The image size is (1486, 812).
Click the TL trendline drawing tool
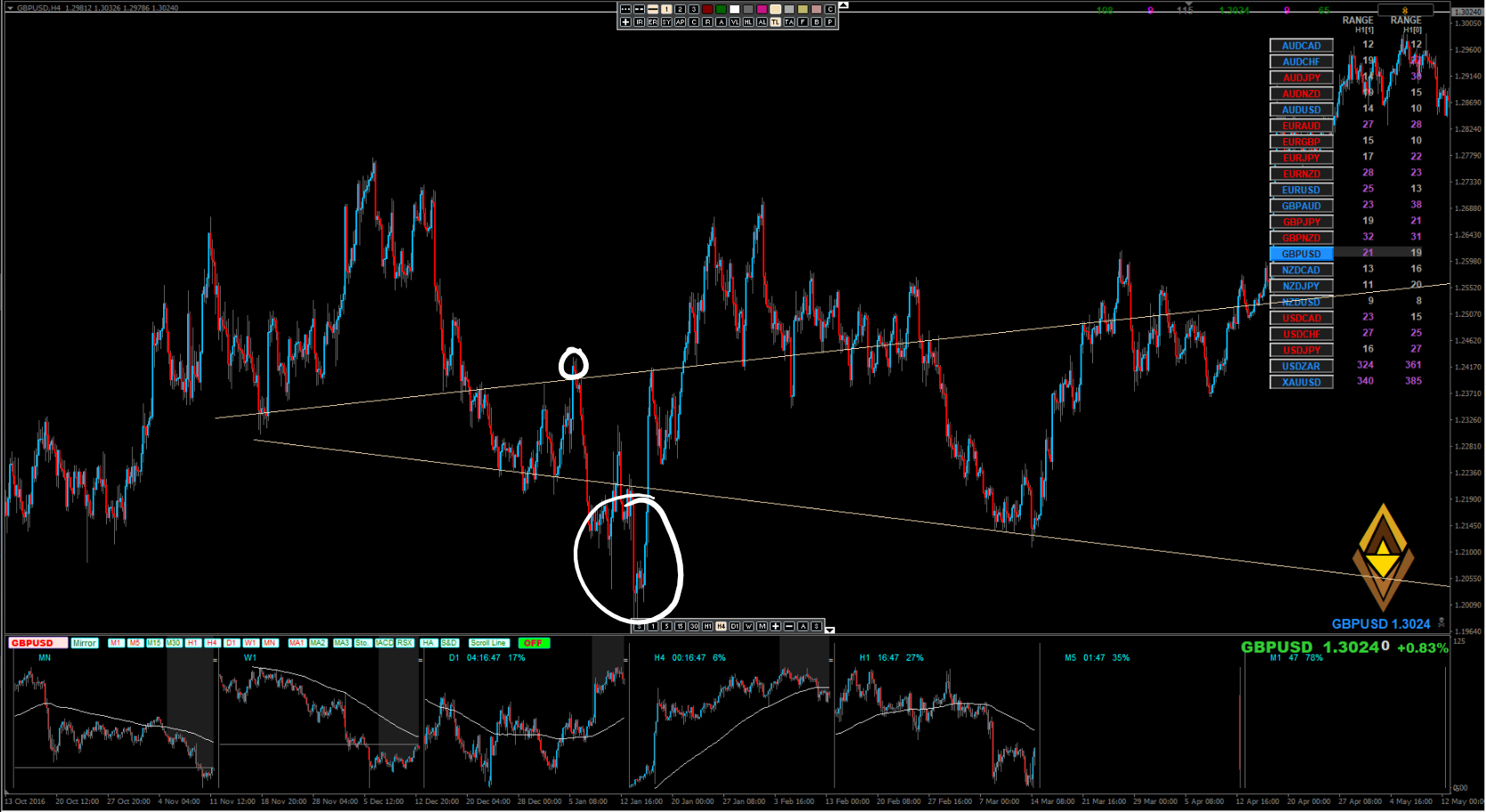pyautogui.click(x=775, y=22)
